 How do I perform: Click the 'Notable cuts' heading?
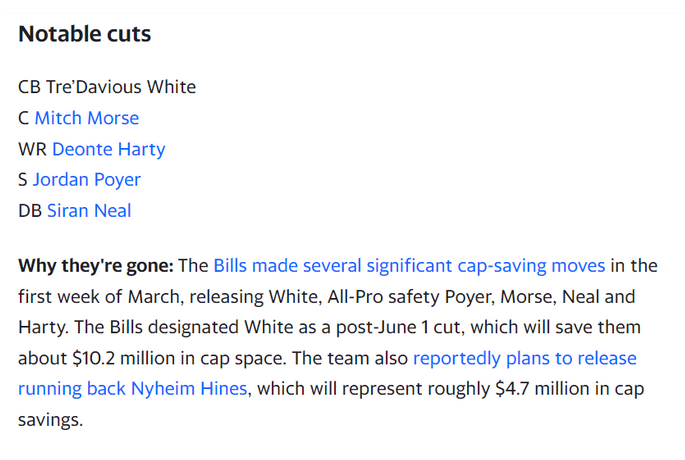click(x=85, y=34)
